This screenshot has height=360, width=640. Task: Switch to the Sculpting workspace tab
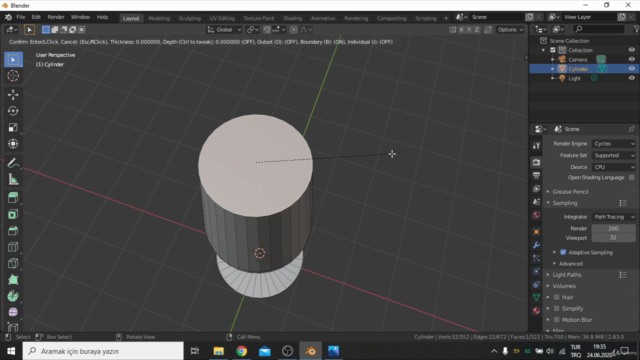(190, 18)
